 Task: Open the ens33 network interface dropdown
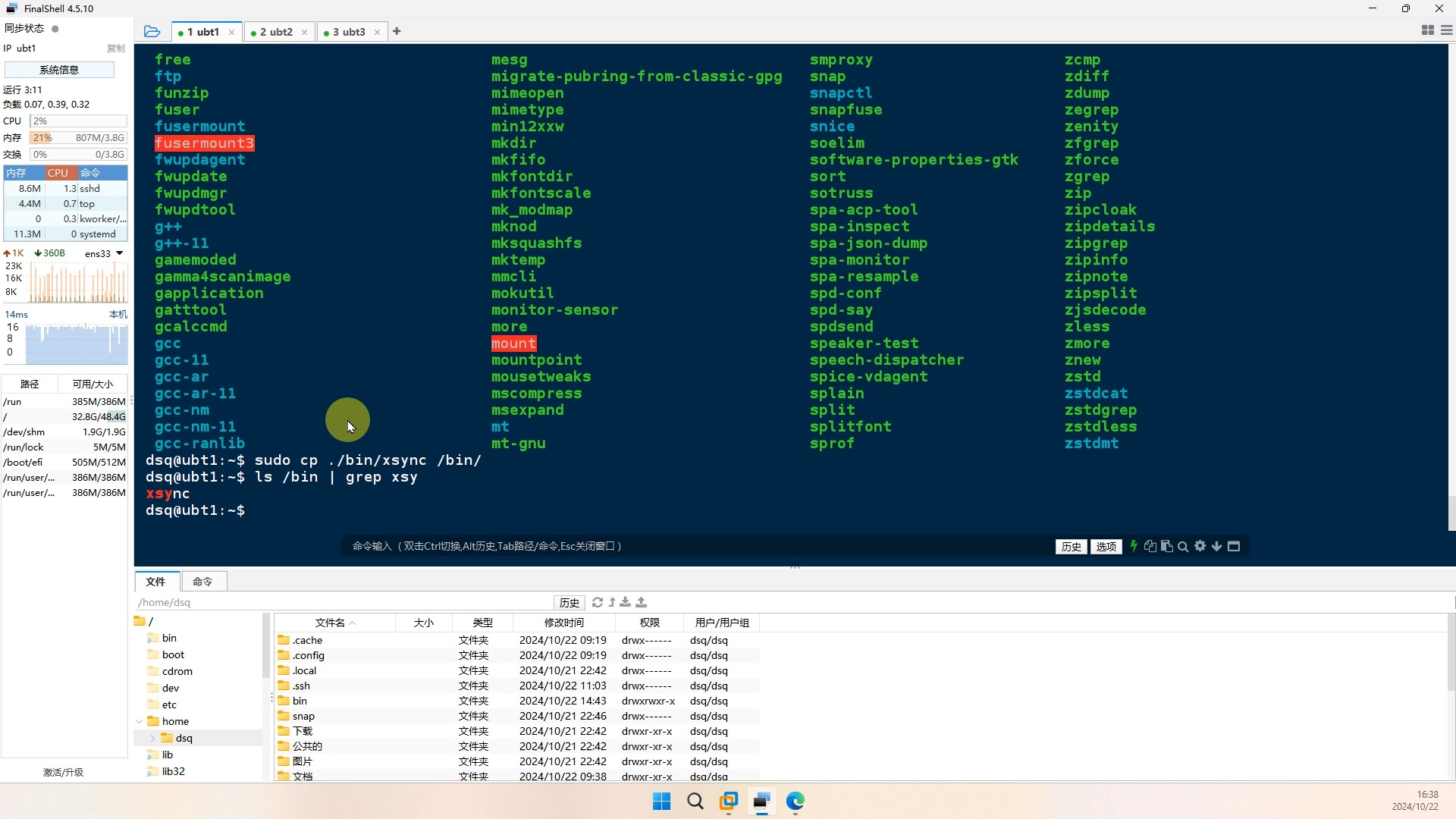(119, 253)
